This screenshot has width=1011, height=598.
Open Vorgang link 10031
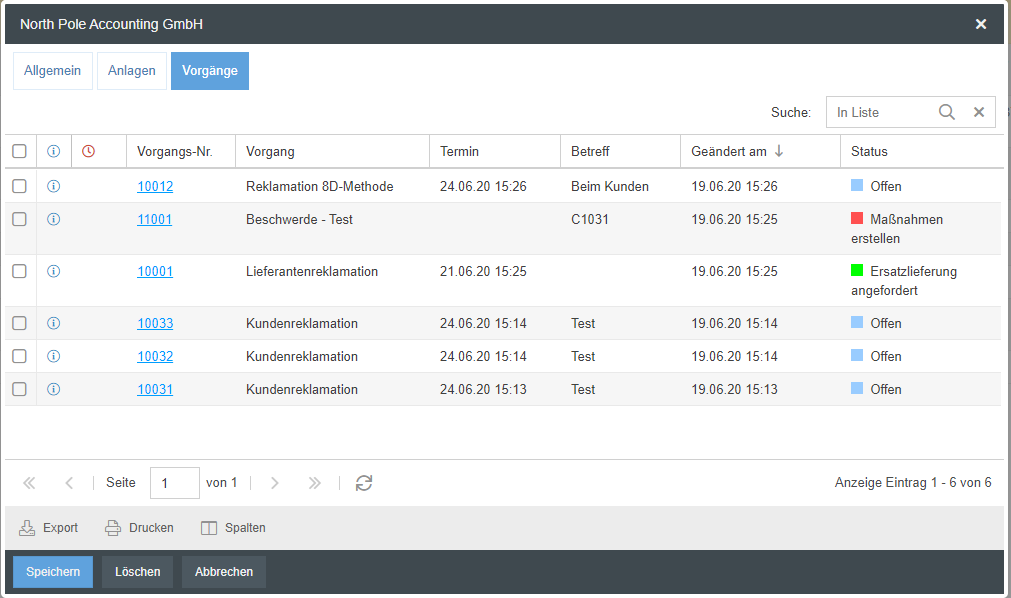point(155,389)
